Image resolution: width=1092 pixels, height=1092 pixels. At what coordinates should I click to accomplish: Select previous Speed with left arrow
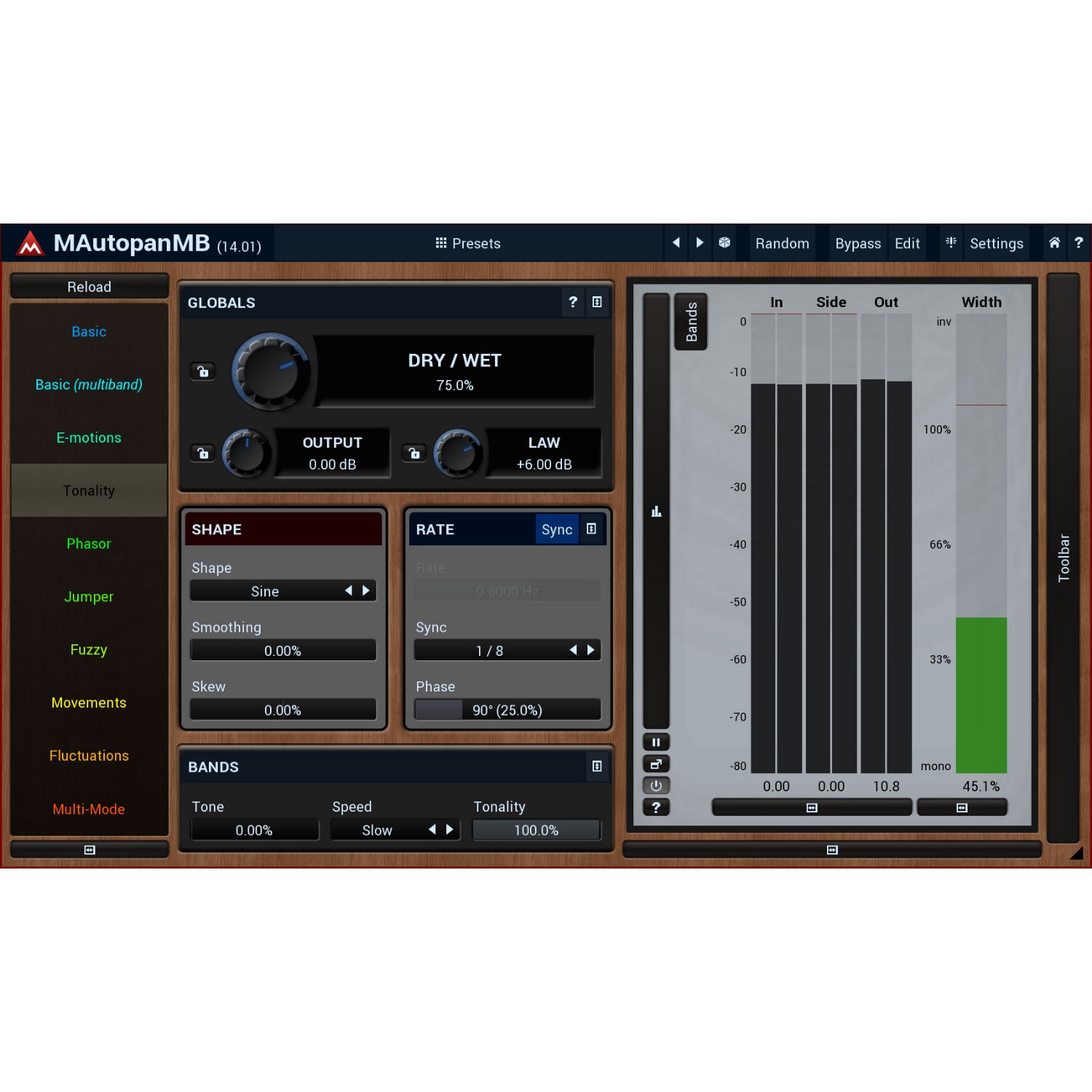pyautogui.click(x=432, y=829)
